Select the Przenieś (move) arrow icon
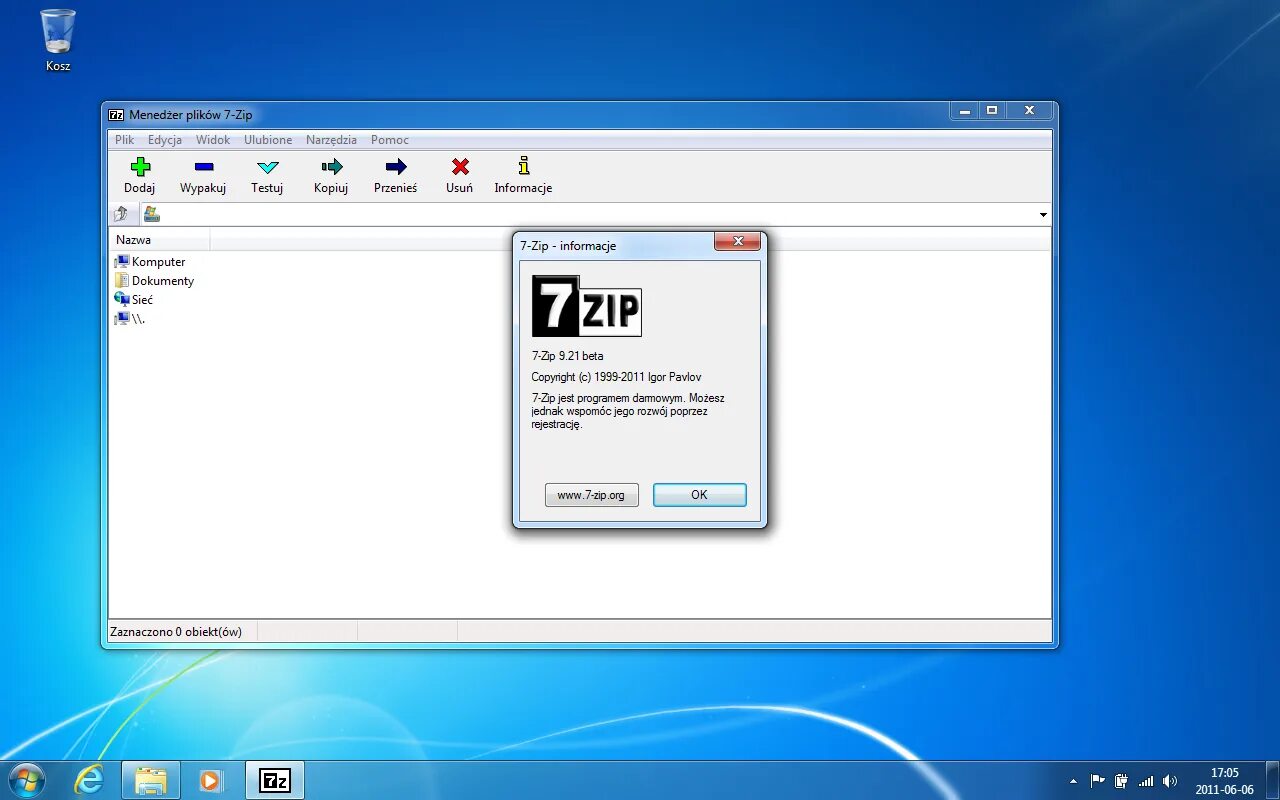 pyautogui.click(x=396, y=167)
